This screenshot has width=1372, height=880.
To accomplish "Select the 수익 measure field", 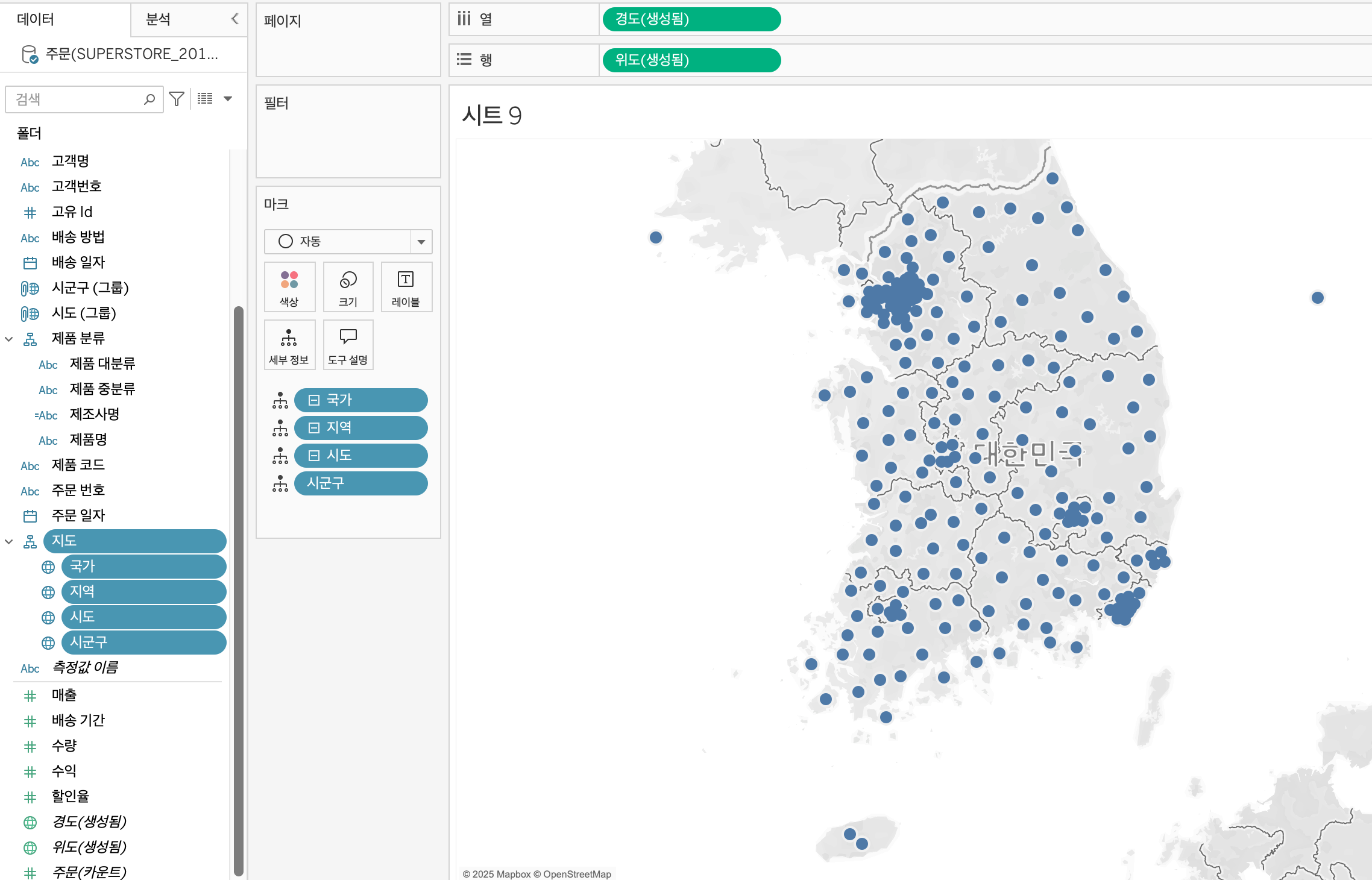I will (x=64, y=771).
